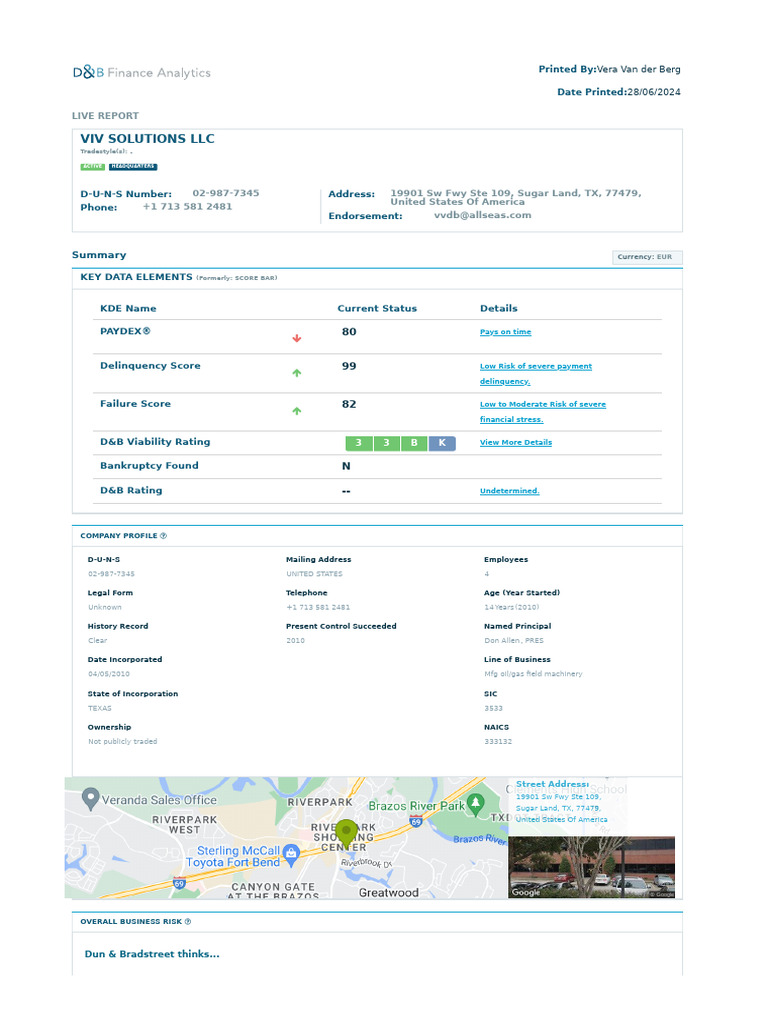Click the endorsement email vvdb@allseas.com
Image resolution: width=768 pixels, height=1024 pixels.
pyautogui.click(x=483, y=215)
